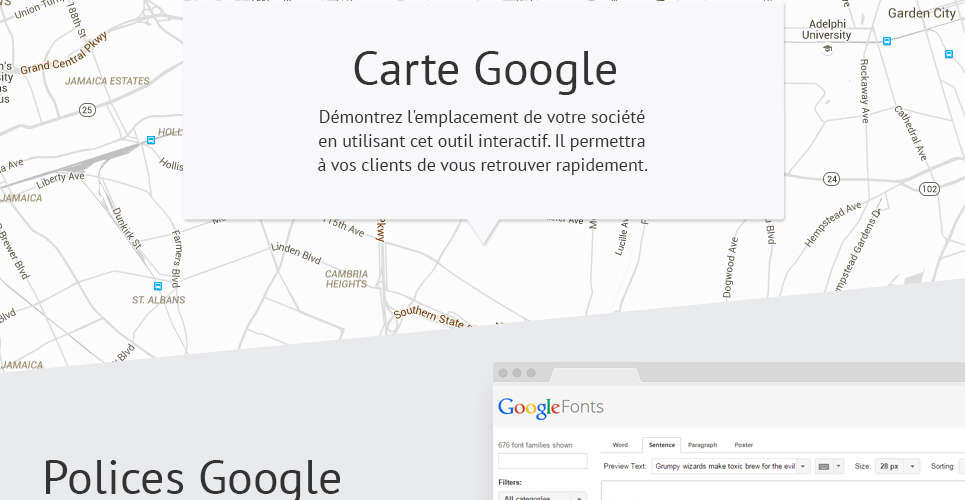This screenshot has width=965, height=500.
Task: Click the Polices Google heading
Action: 192,478
